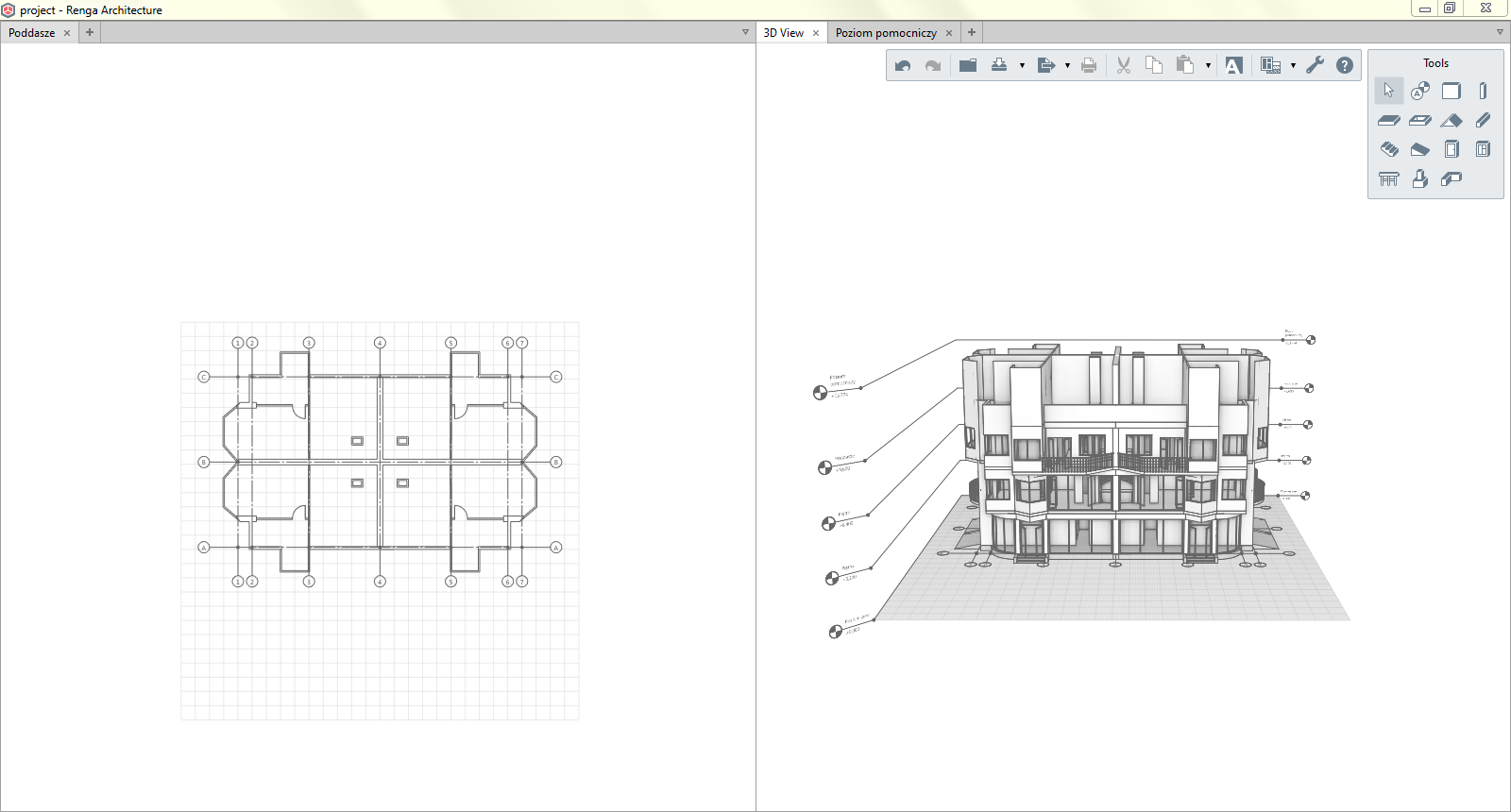Select the building model in 3D view

1114,453
